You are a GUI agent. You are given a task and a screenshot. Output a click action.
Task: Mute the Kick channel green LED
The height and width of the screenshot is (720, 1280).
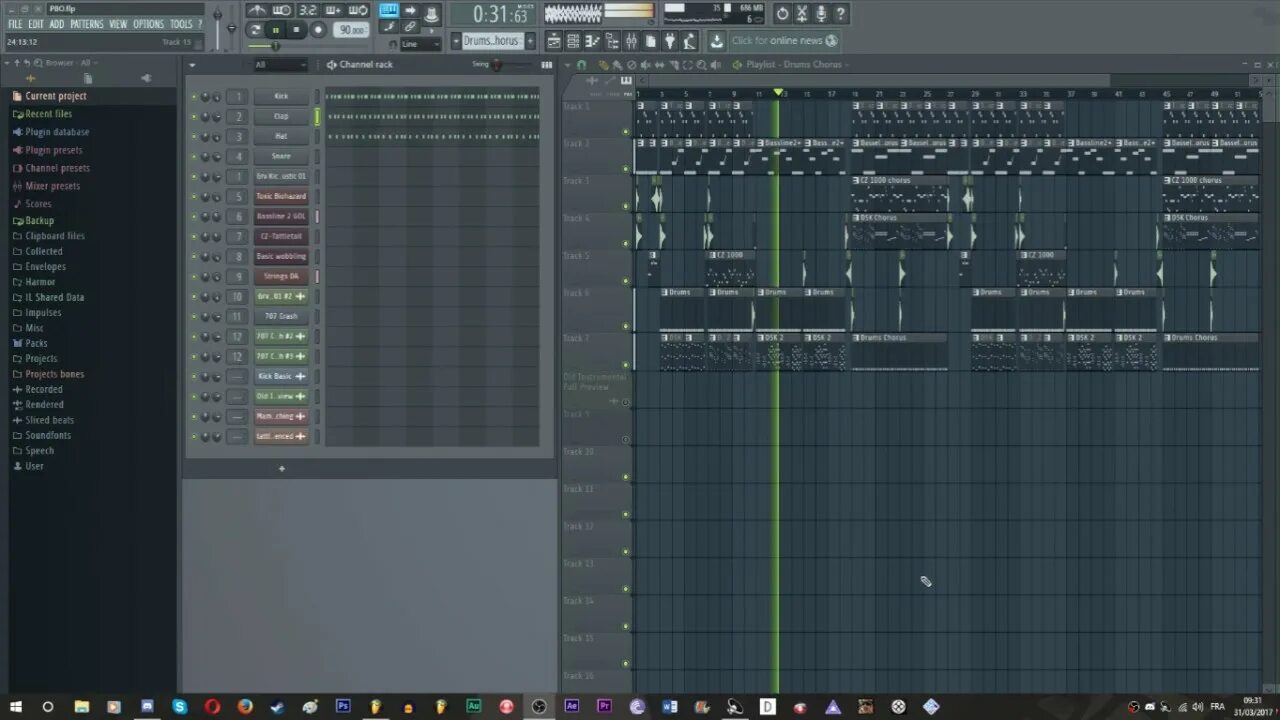tap(194, 97)
